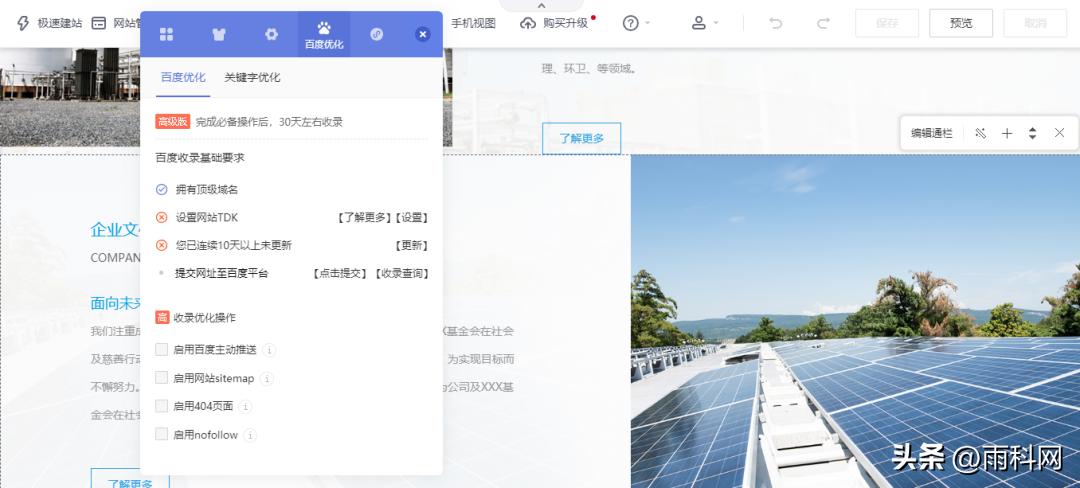Click the 高级版 badge
Screen dimensions: 1080x488
click(x=172, y=122)
